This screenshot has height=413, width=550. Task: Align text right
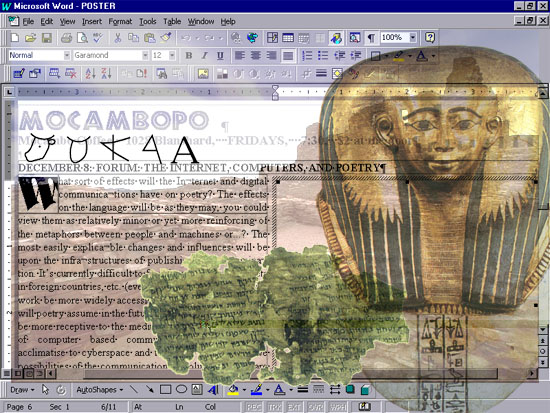tap(271, 55)
